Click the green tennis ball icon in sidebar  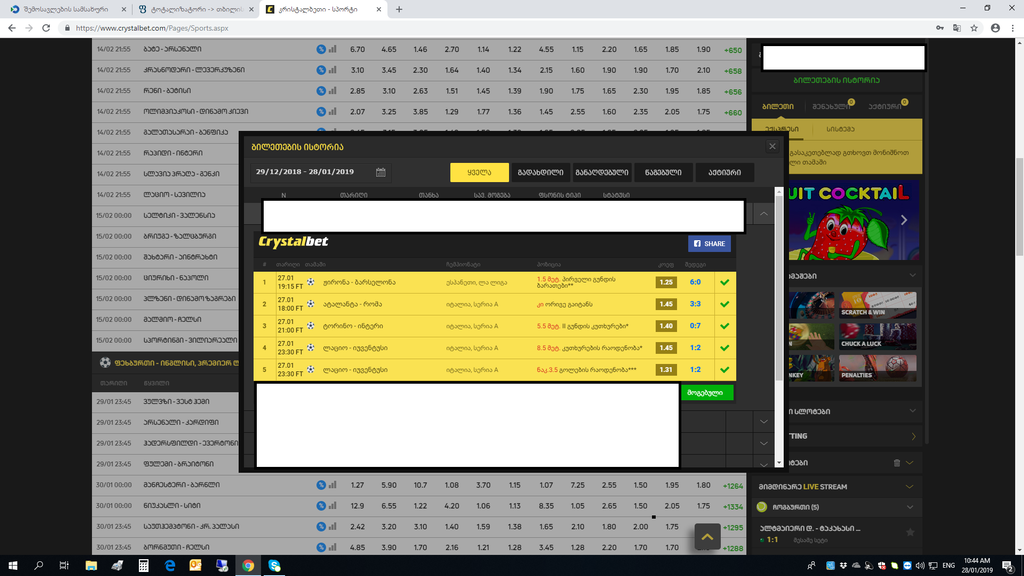[x=761, y=507]
